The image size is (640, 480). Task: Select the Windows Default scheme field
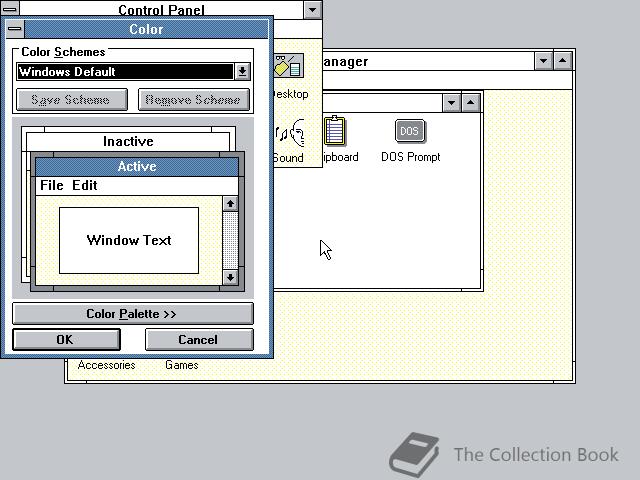click(125, 72)
